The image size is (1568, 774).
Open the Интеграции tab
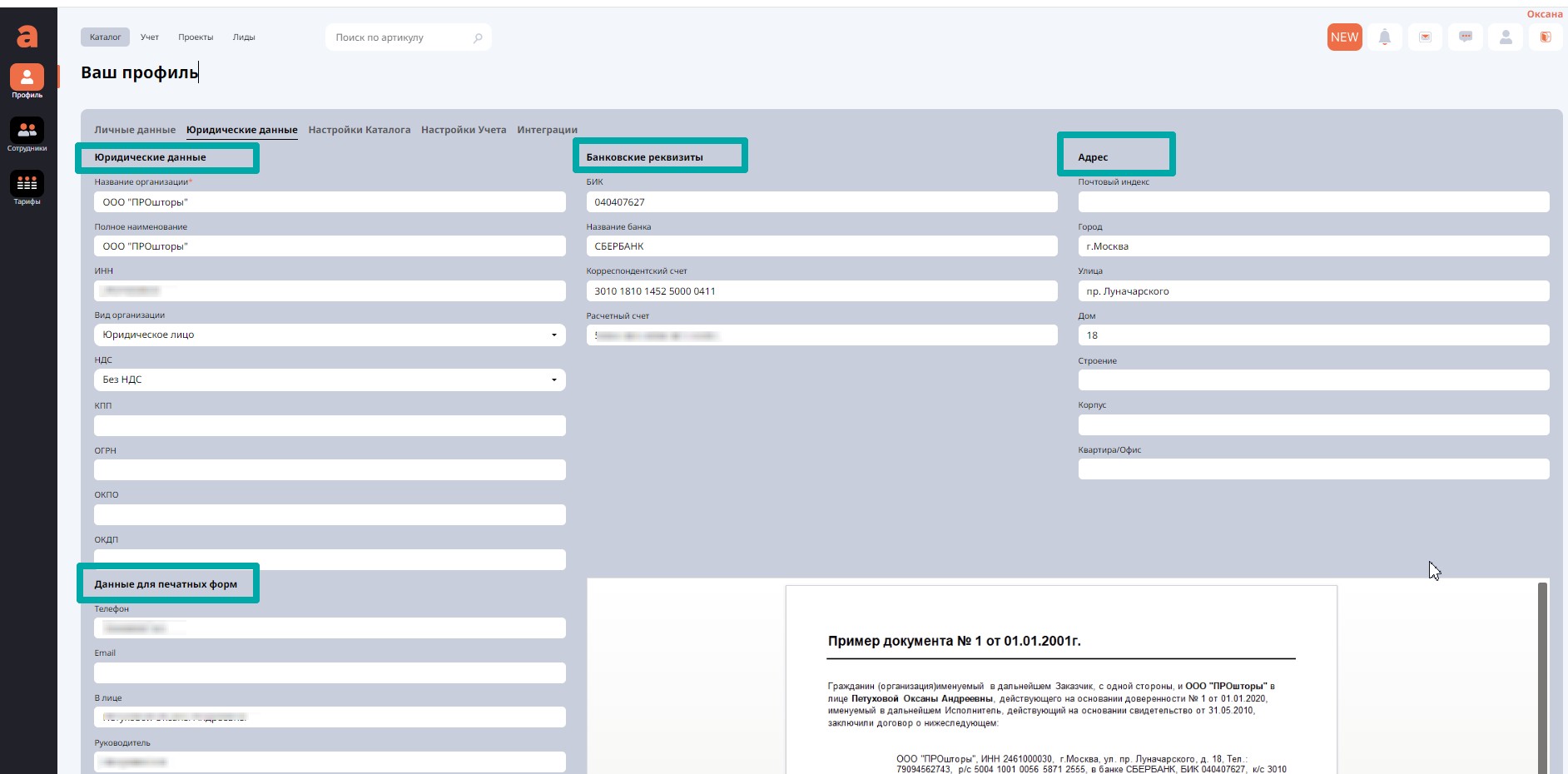[x=547, y=130]
